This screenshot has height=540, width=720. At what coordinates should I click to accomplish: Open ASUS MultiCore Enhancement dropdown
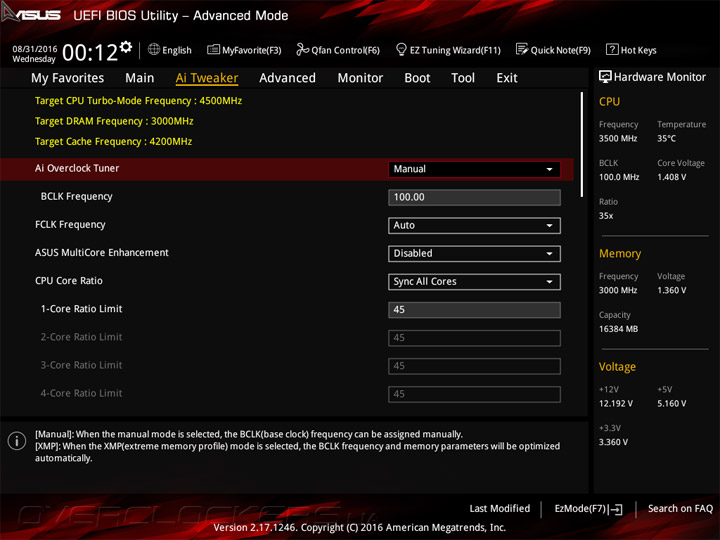coord(474,253)
